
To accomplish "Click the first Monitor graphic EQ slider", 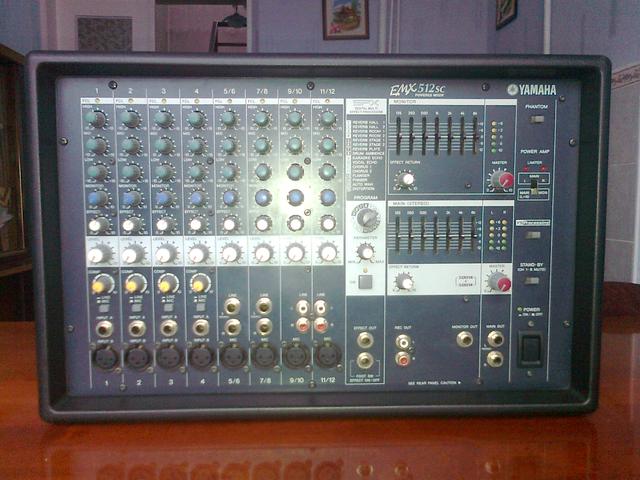I will pos(399,134).
